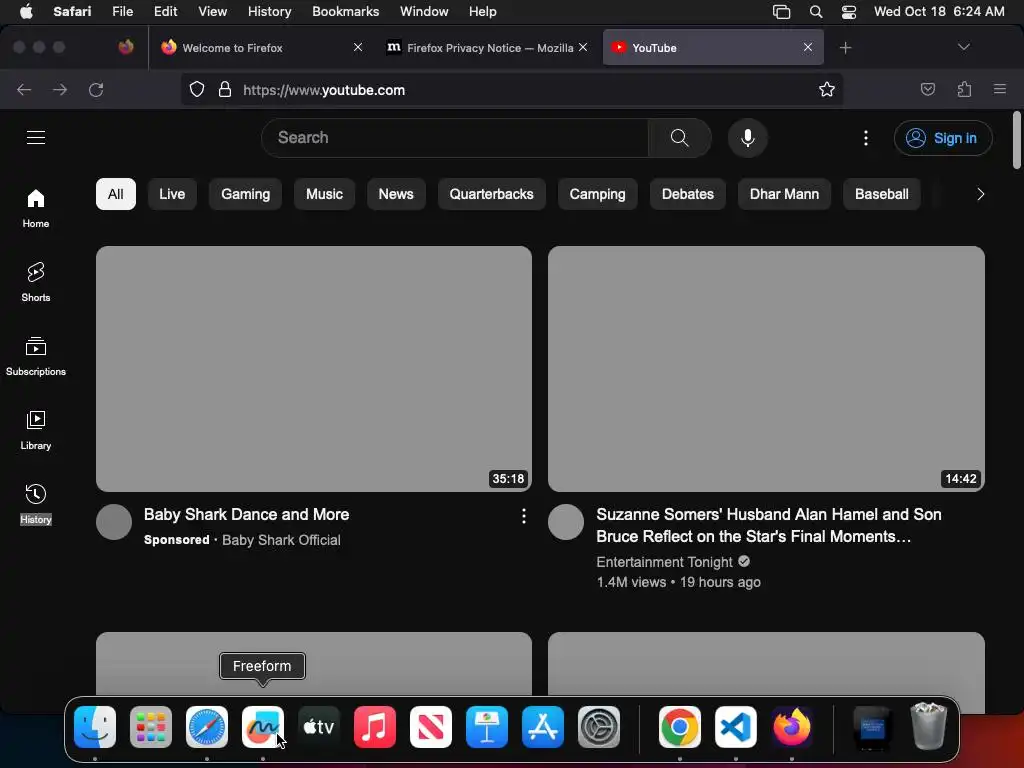Save page to Pocket
Screen dimensions: 1024x768
pos(927,89)
